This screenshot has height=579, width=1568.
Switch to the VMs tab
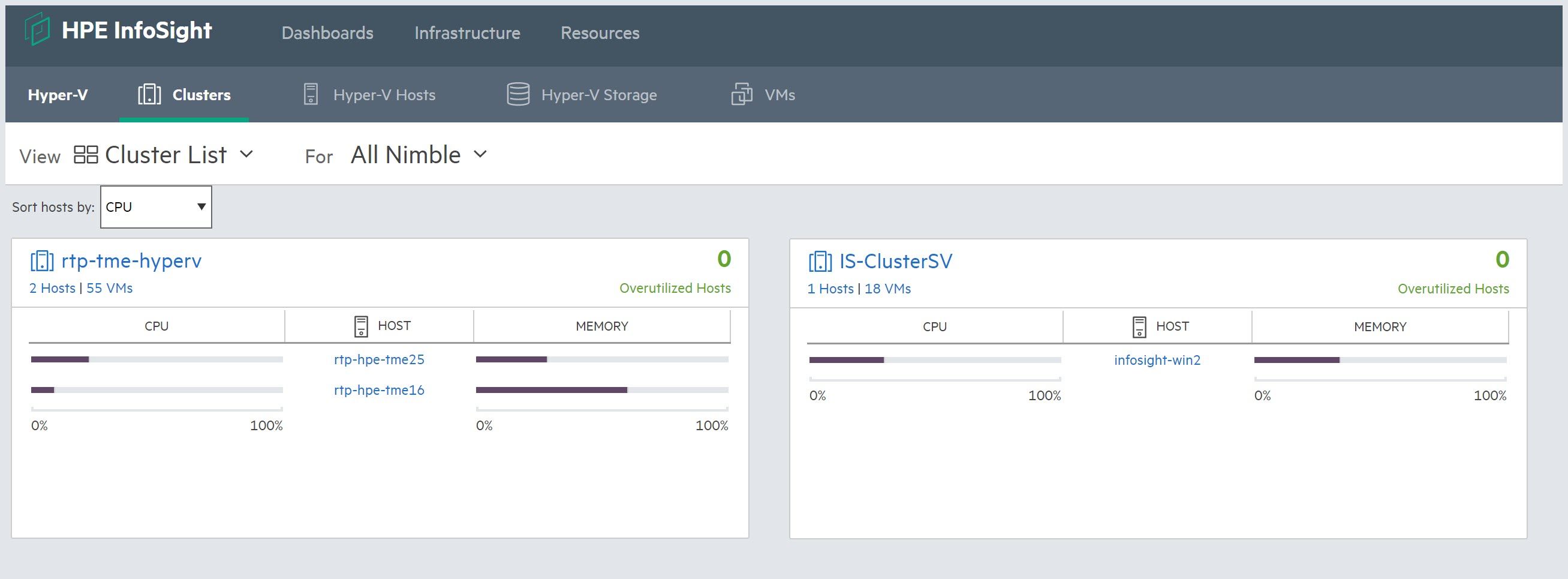[x=763, y=95]
